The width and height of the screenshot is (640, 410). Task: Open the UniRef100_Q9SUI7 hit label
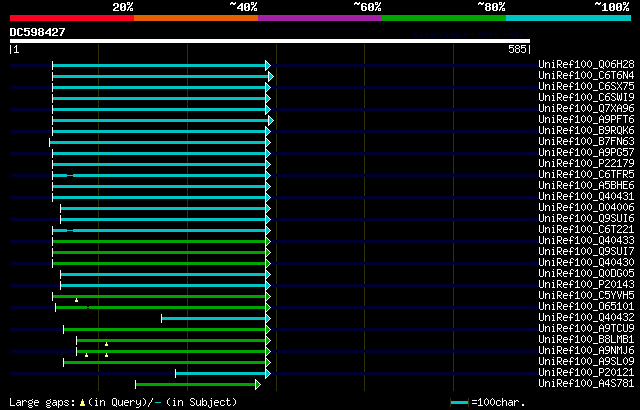[x=587, y=252]
